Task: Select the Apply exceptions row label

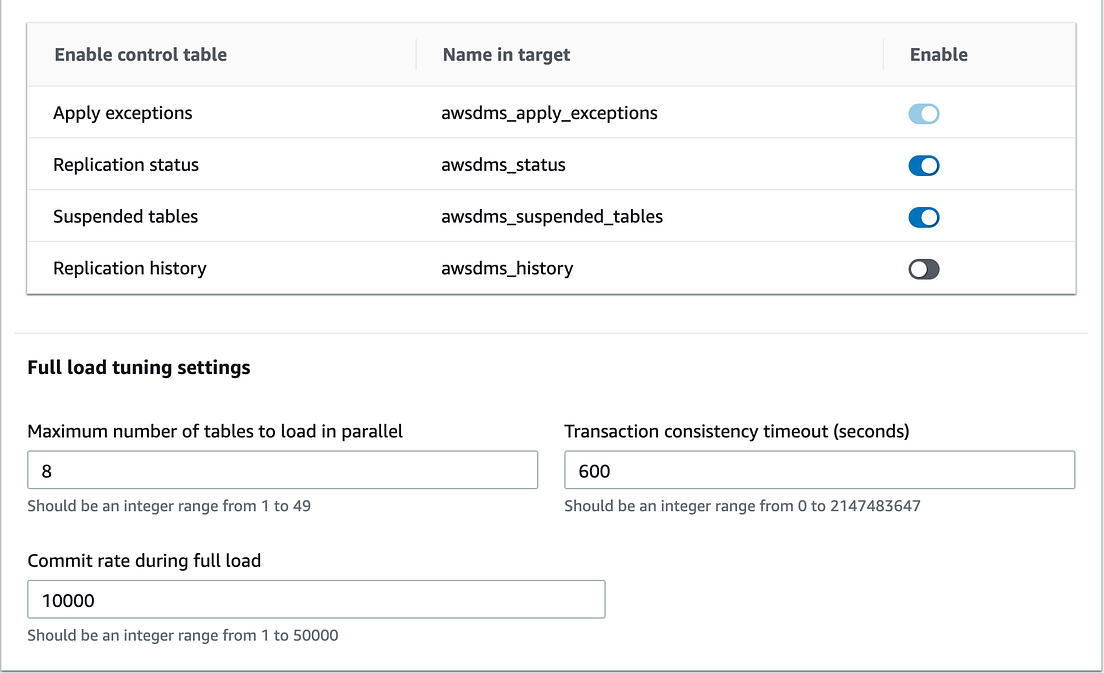Action: click(122, 114)
